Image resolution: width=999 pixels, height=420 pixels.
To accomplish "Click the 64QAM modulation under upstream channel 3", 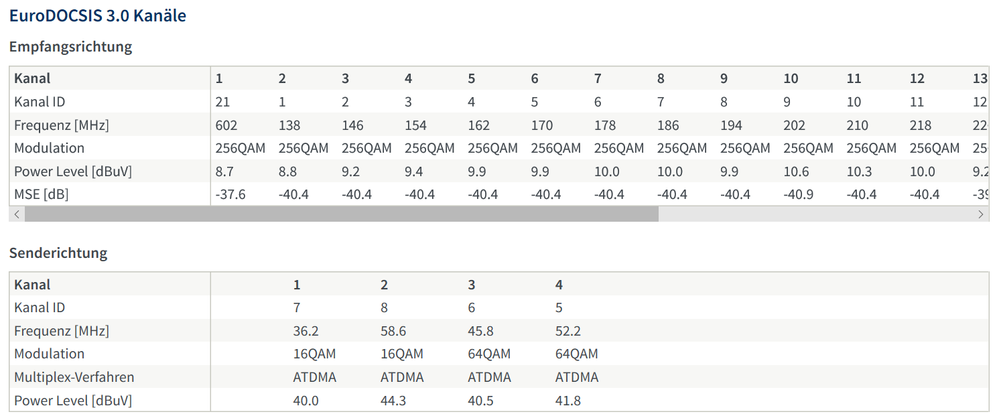I will 489,354.
